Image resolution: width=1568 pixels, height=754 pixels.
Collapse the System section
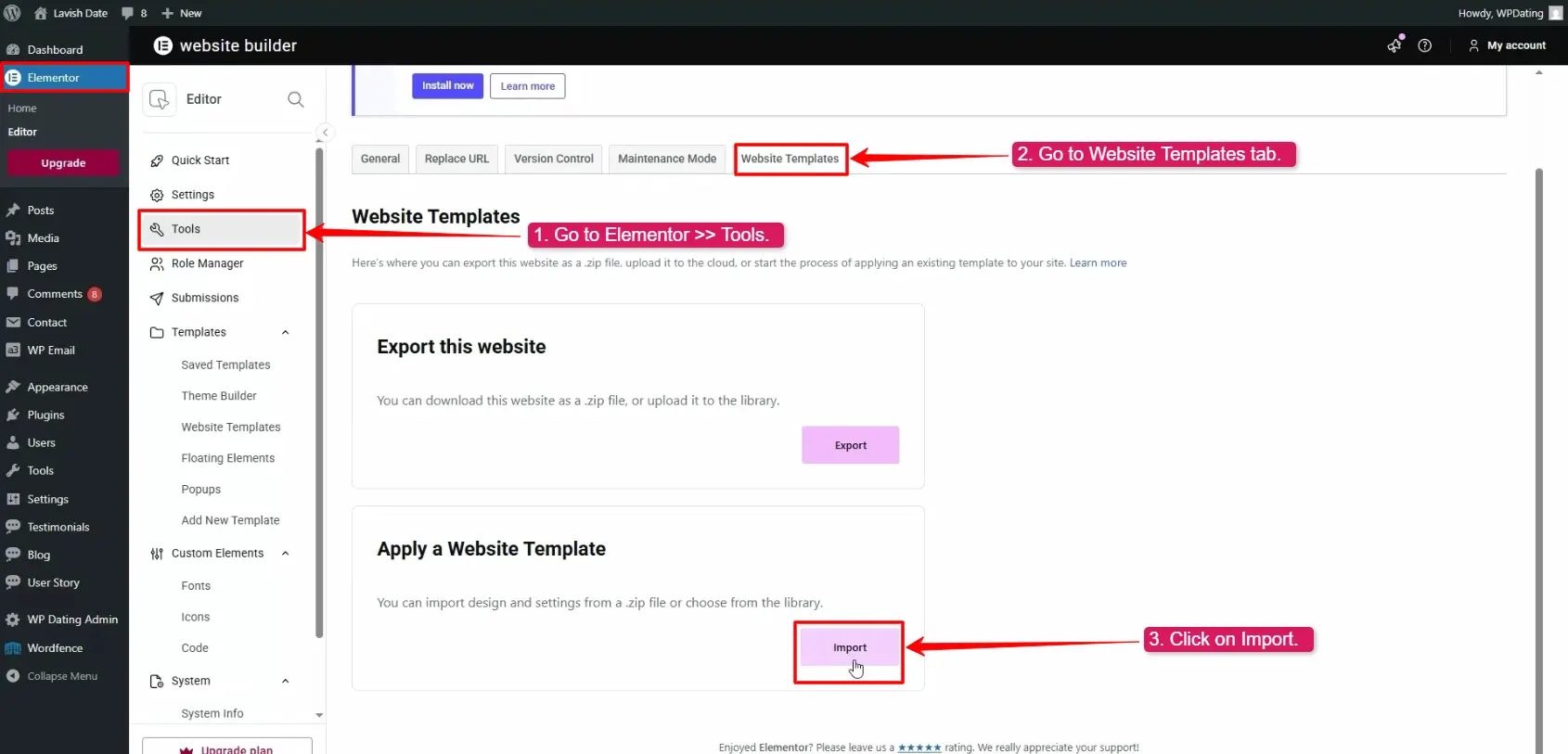[285, 681]
